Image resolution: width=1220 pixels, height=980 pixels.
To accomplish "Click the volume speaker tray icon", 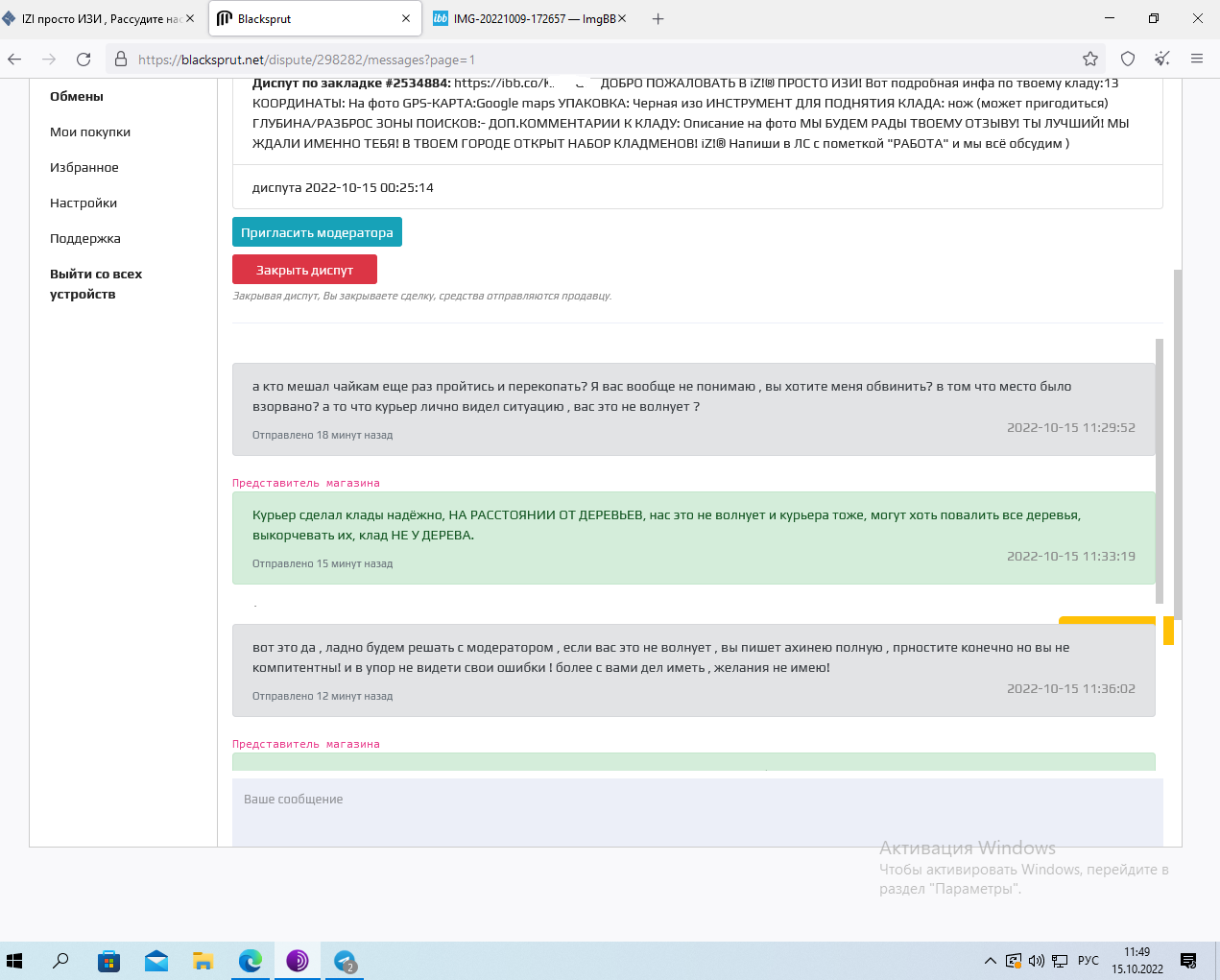I will [1037, 961].
